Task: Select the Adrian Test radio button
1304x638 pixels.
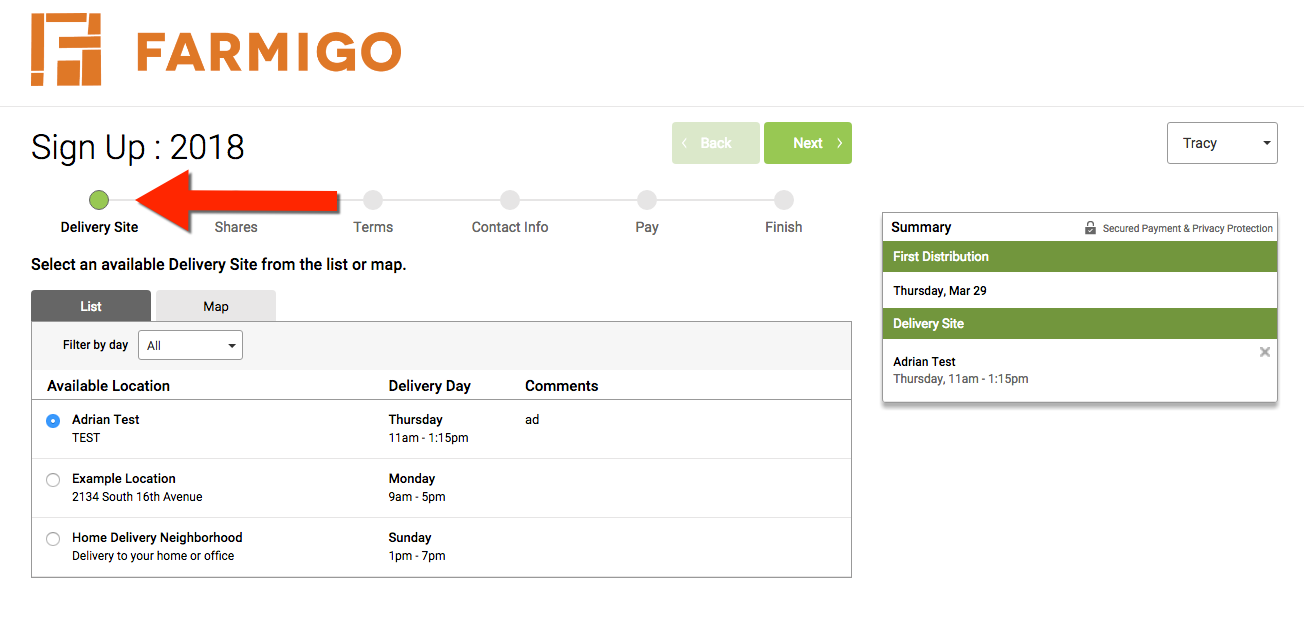Action: [53, 421]
